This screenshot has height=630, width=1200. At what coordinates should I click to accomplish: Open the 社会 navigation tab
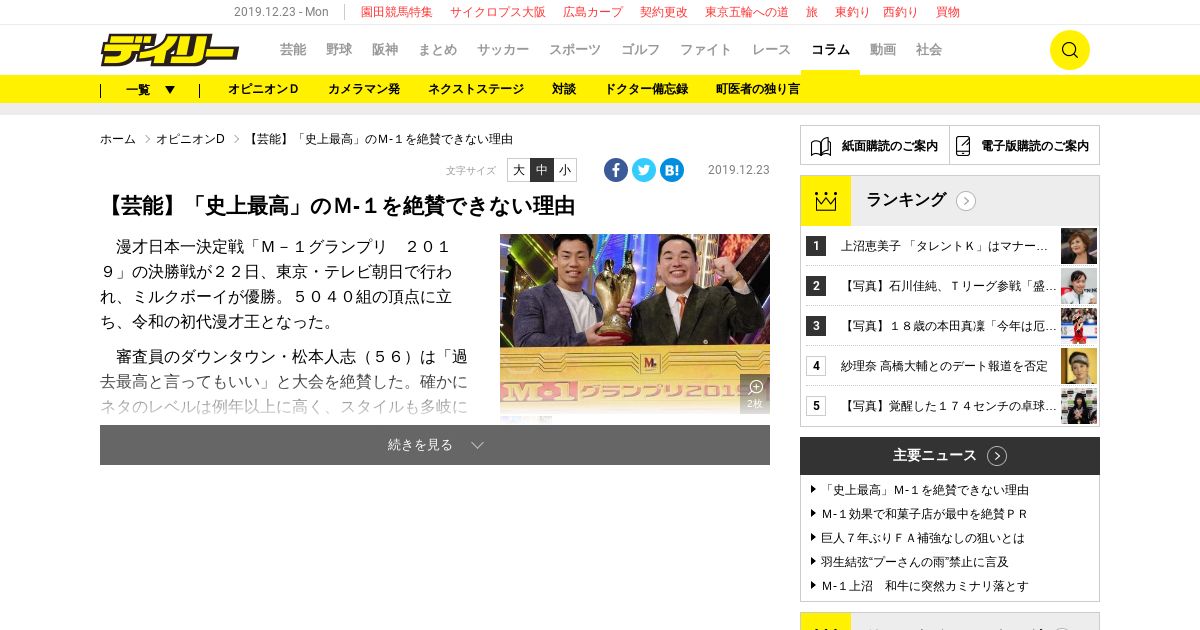click(x=929, y=50)
